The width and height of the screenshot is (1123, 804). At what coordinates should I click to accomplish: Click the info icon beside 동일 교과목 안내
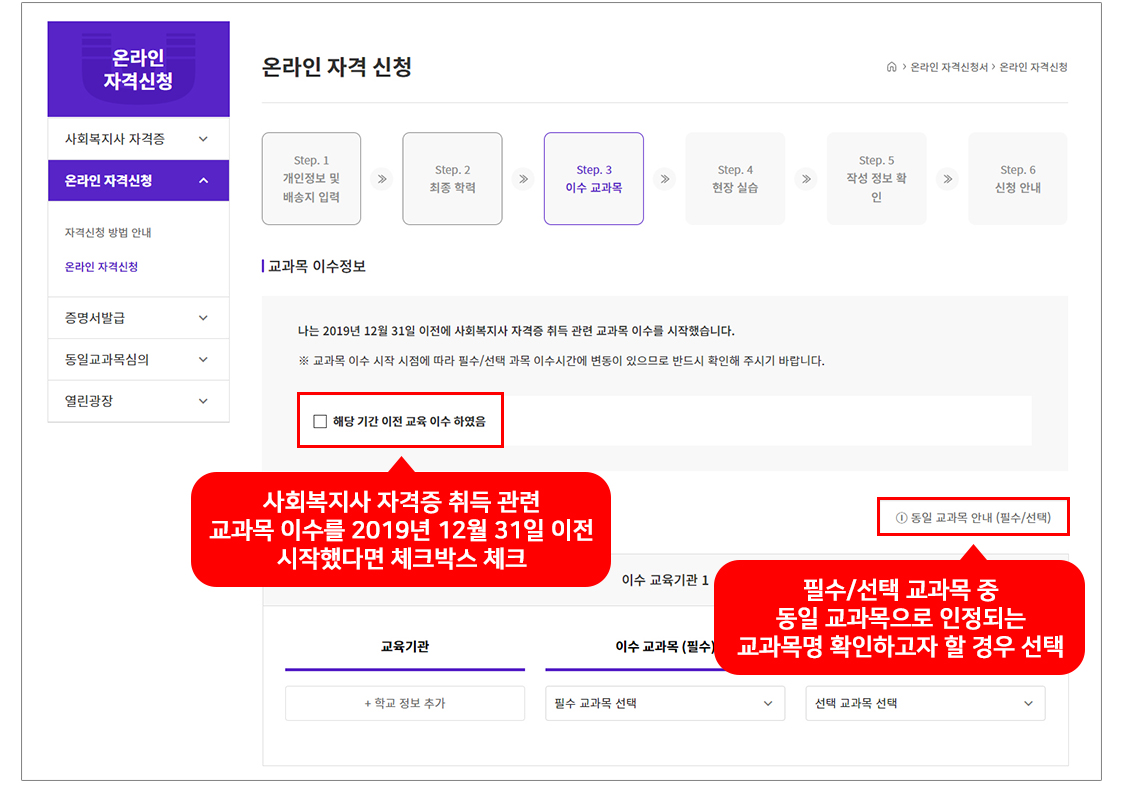click(x=901, y=518)
